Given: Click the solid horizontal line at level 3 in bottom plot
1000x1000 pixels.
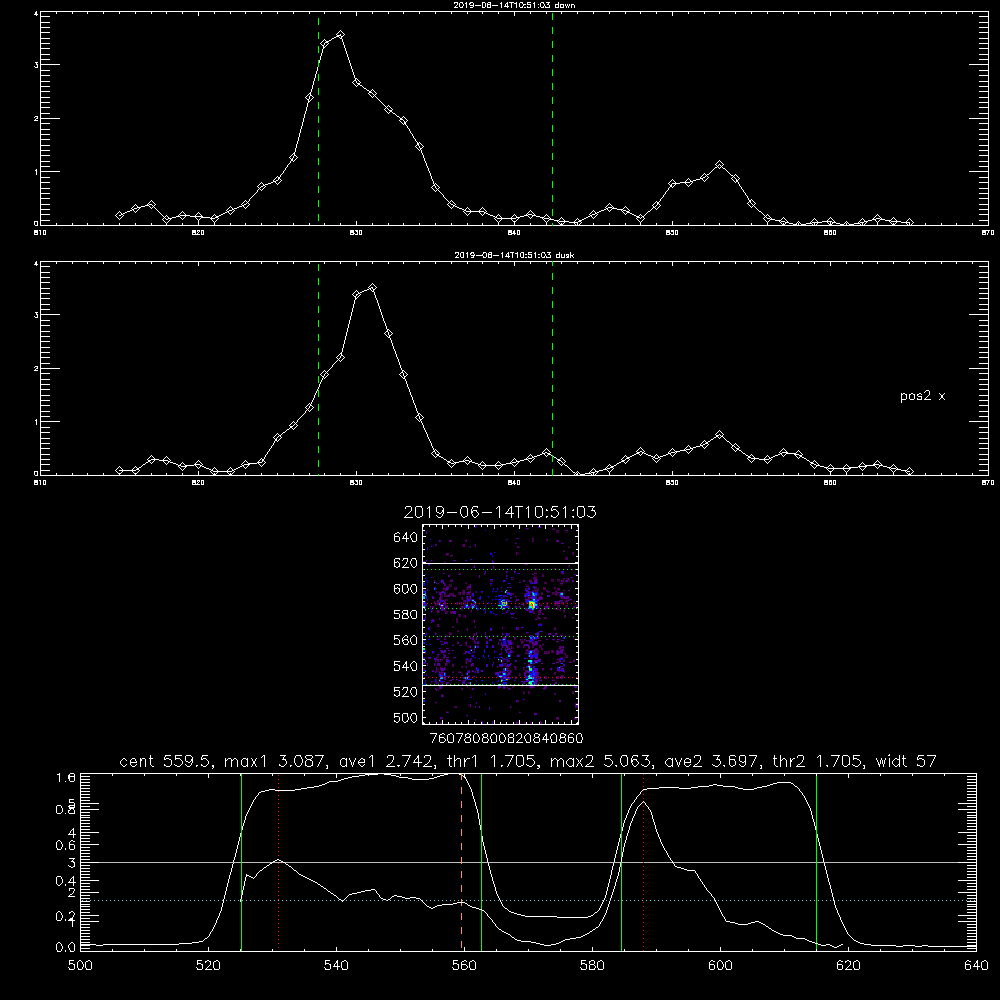Looking at the screenshot, I should pyautogui.click(x=528, y=863).
